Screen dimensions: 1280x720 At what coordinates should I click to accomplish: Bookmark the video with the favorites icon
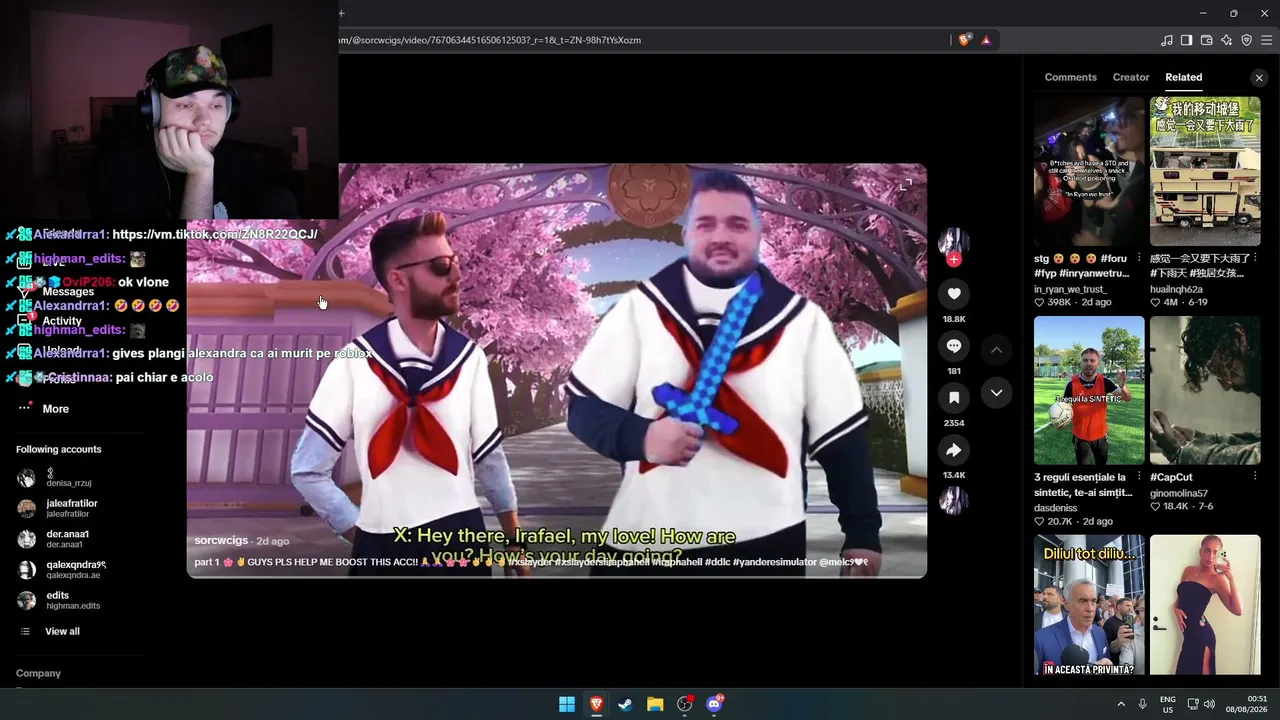point(954,398)
